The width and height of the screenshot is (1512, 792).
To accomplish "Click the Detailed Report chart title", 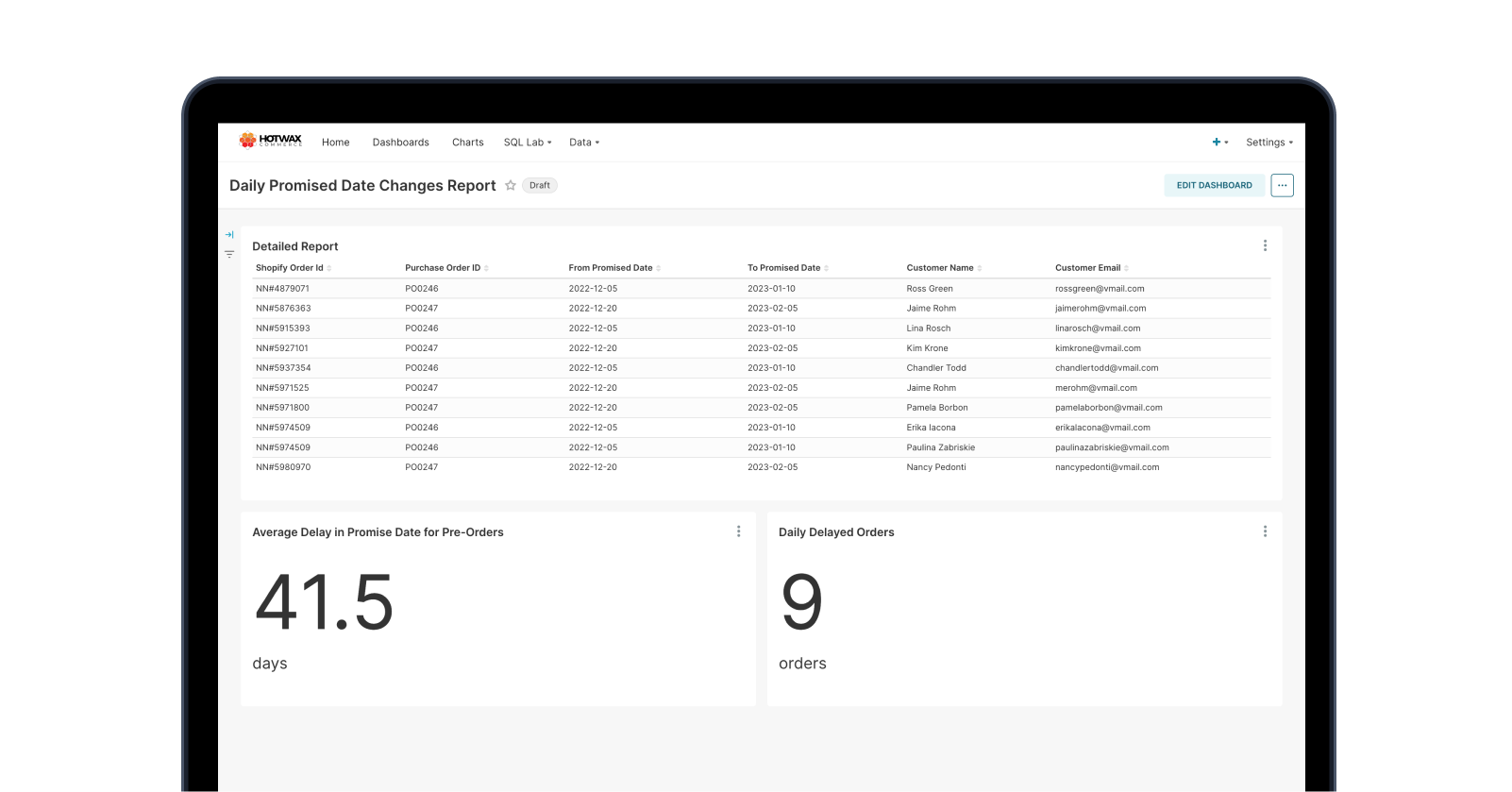I will tap(295, 246).
